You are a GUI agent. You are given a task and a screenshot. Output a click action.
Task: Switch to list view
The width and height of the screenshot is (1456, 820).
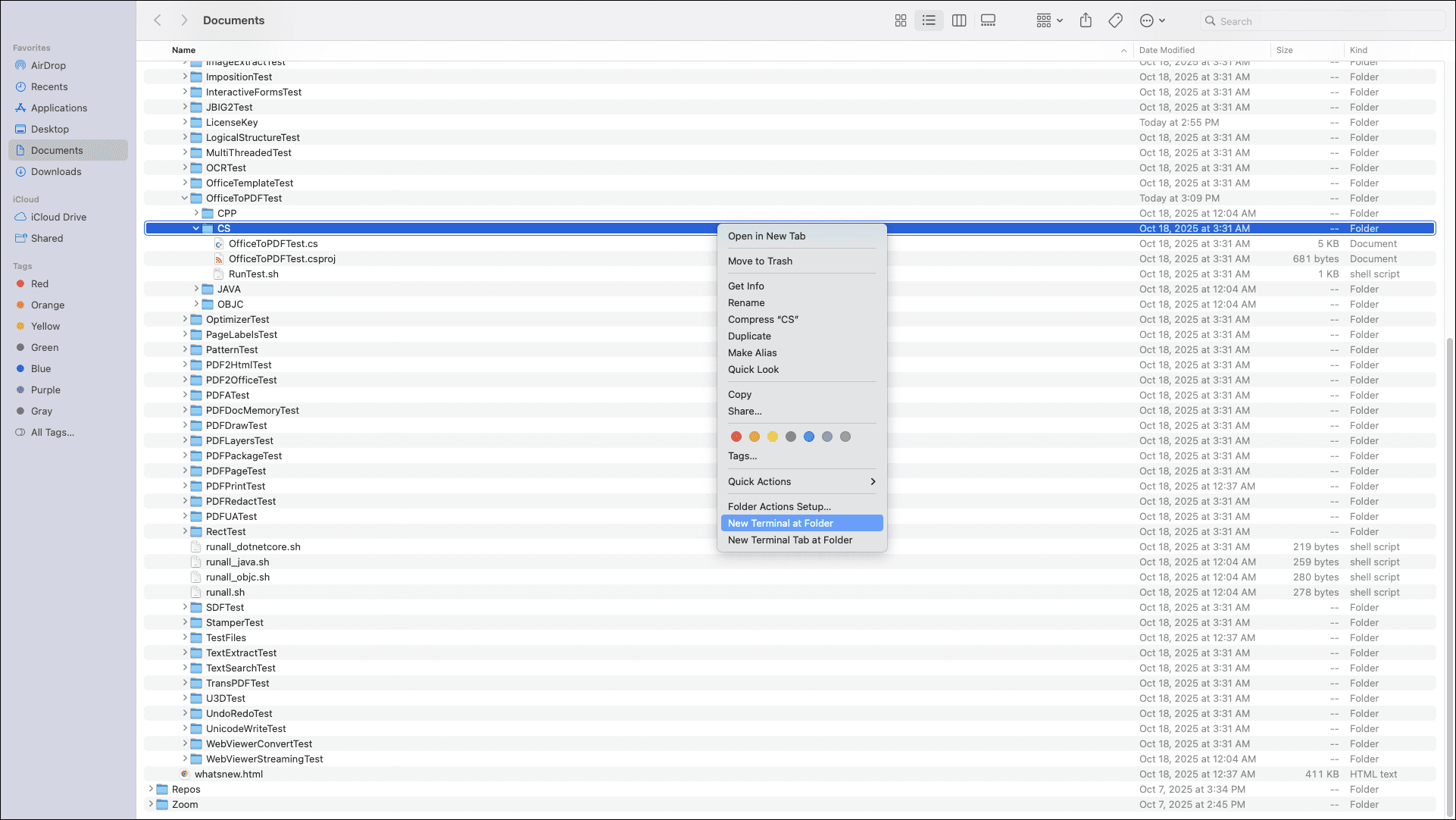coord(929,20)
